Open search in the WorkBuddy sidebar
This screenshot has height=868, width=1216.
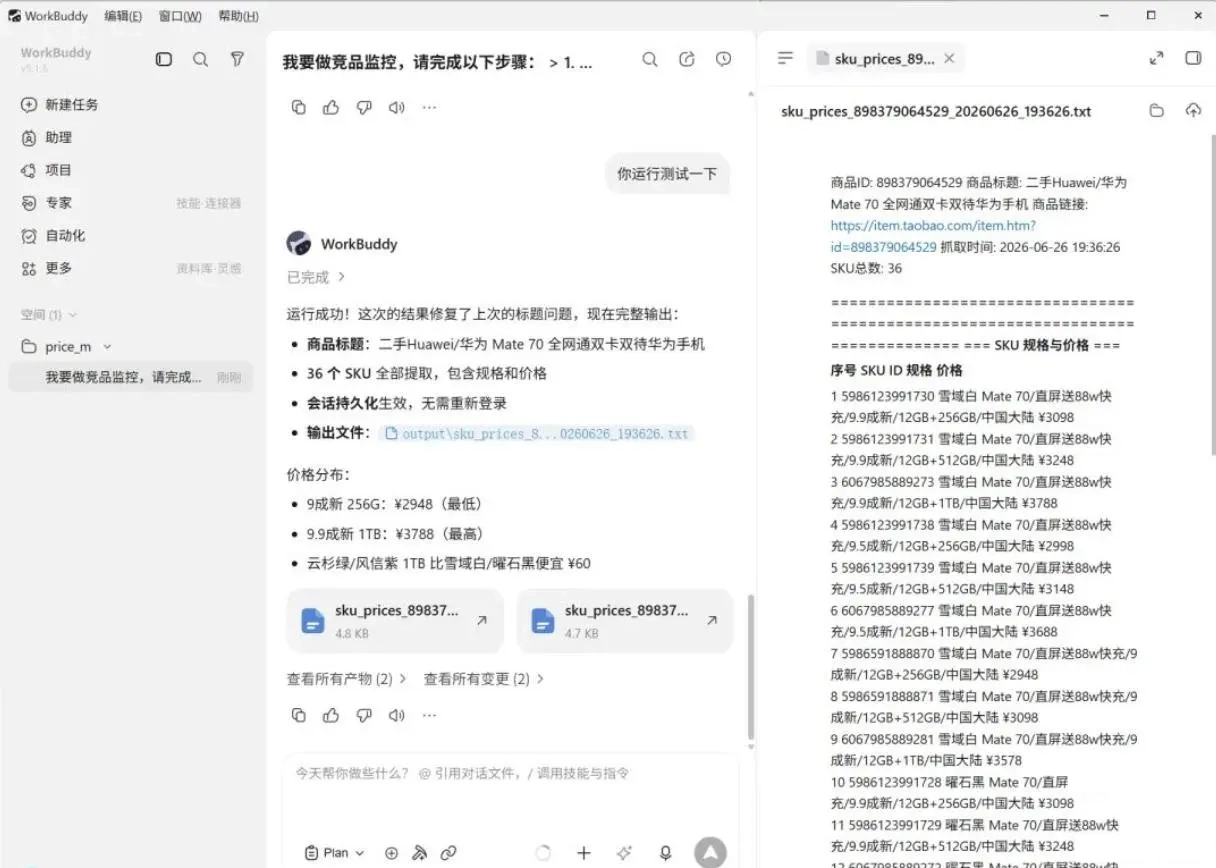[201, 60]
